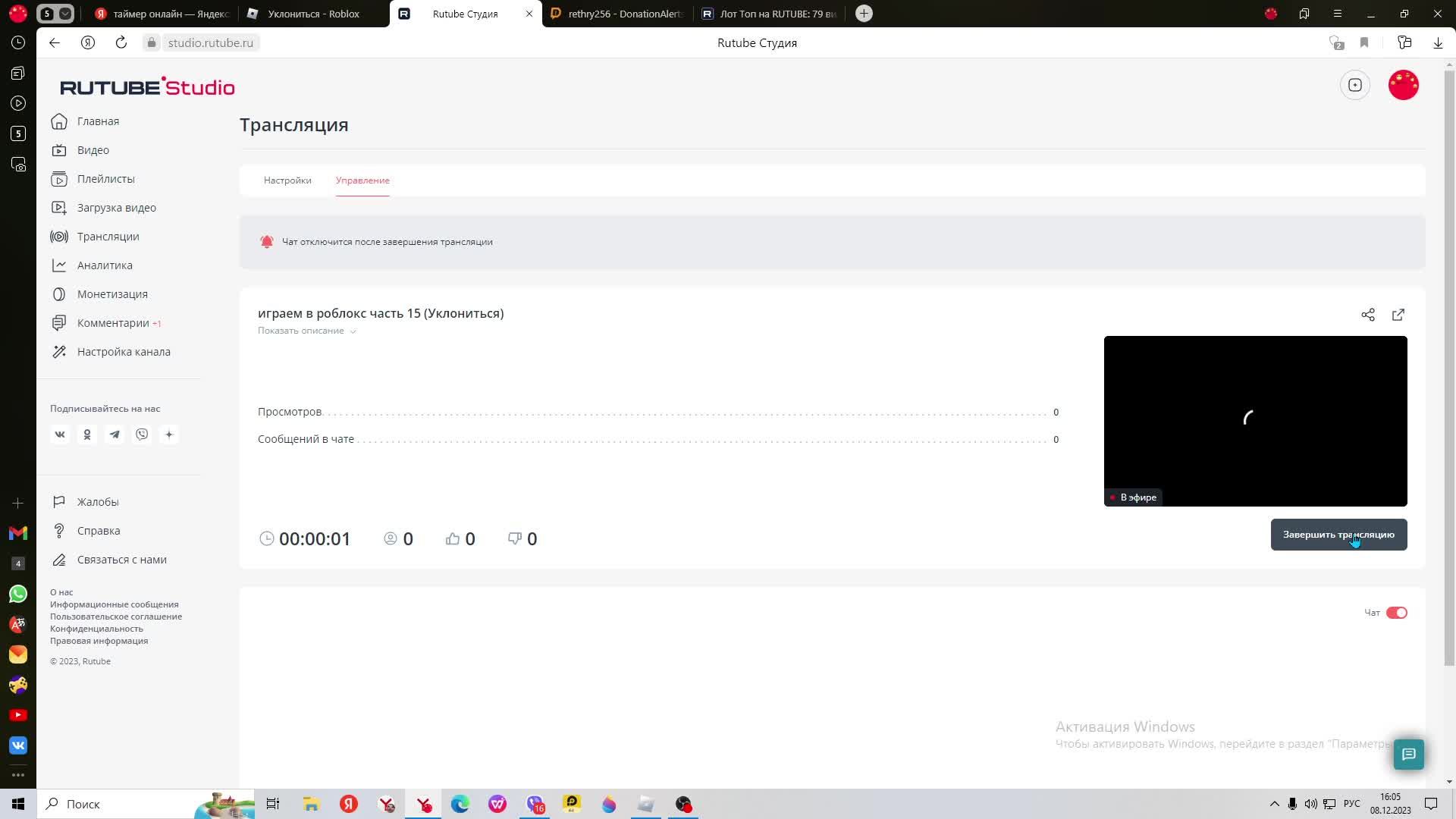Click the live stream preview player

pyautogui.click(x=1255, y=421)
